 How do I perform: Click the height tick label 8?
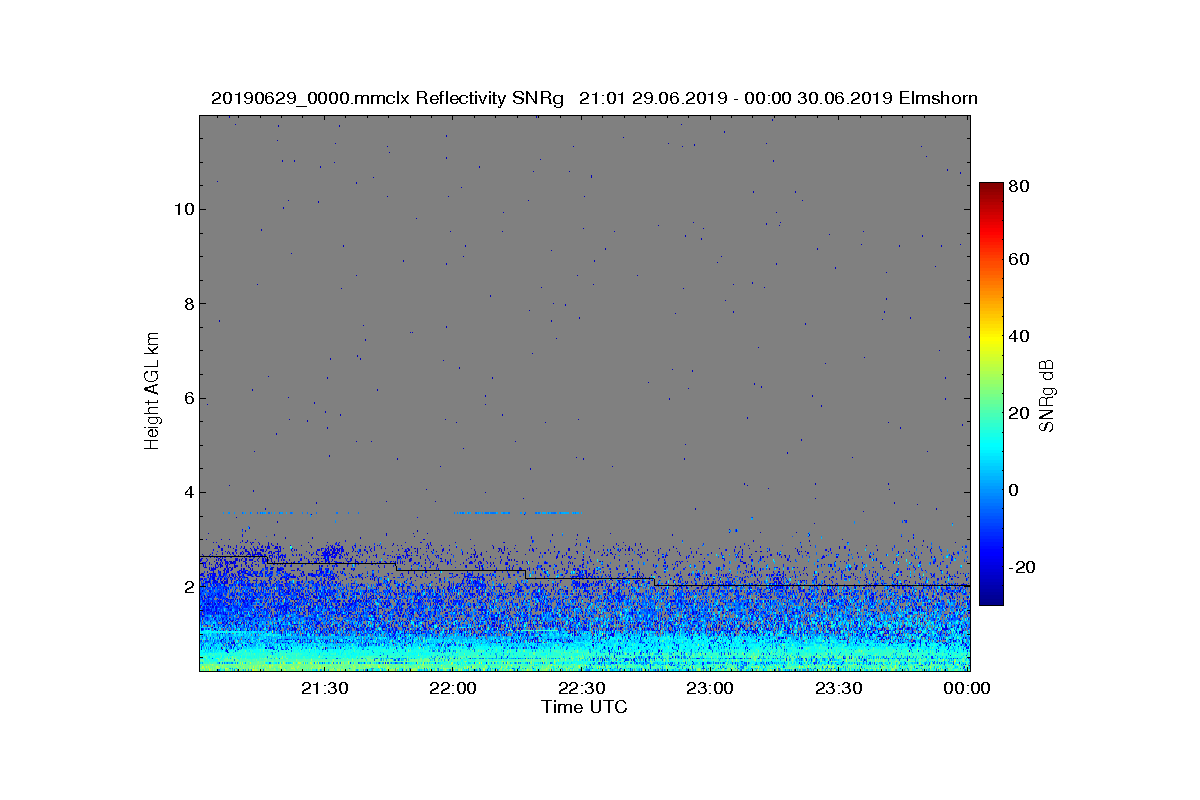pos(187,304)
